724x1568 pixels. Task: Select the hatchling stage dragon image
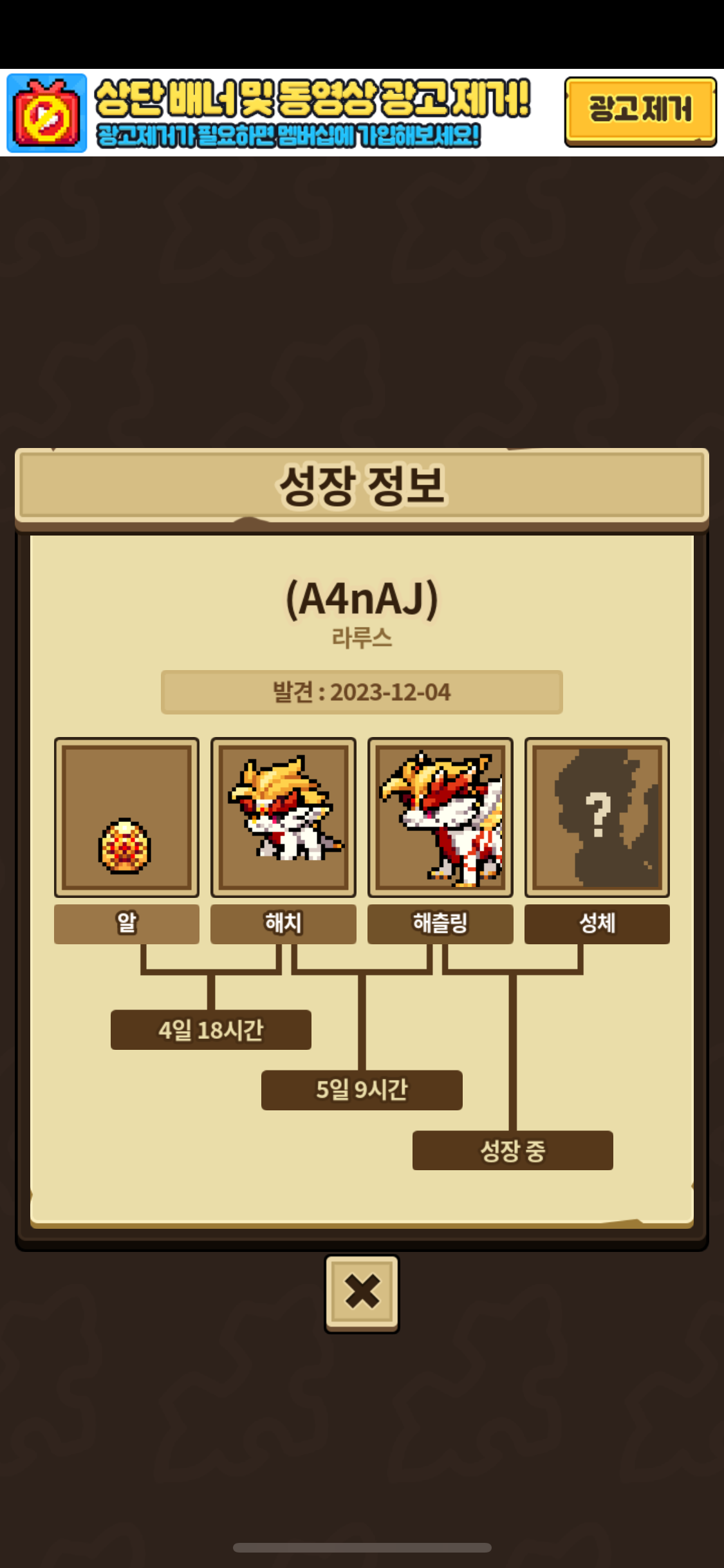pyautogui.click(x=440, y=817)
